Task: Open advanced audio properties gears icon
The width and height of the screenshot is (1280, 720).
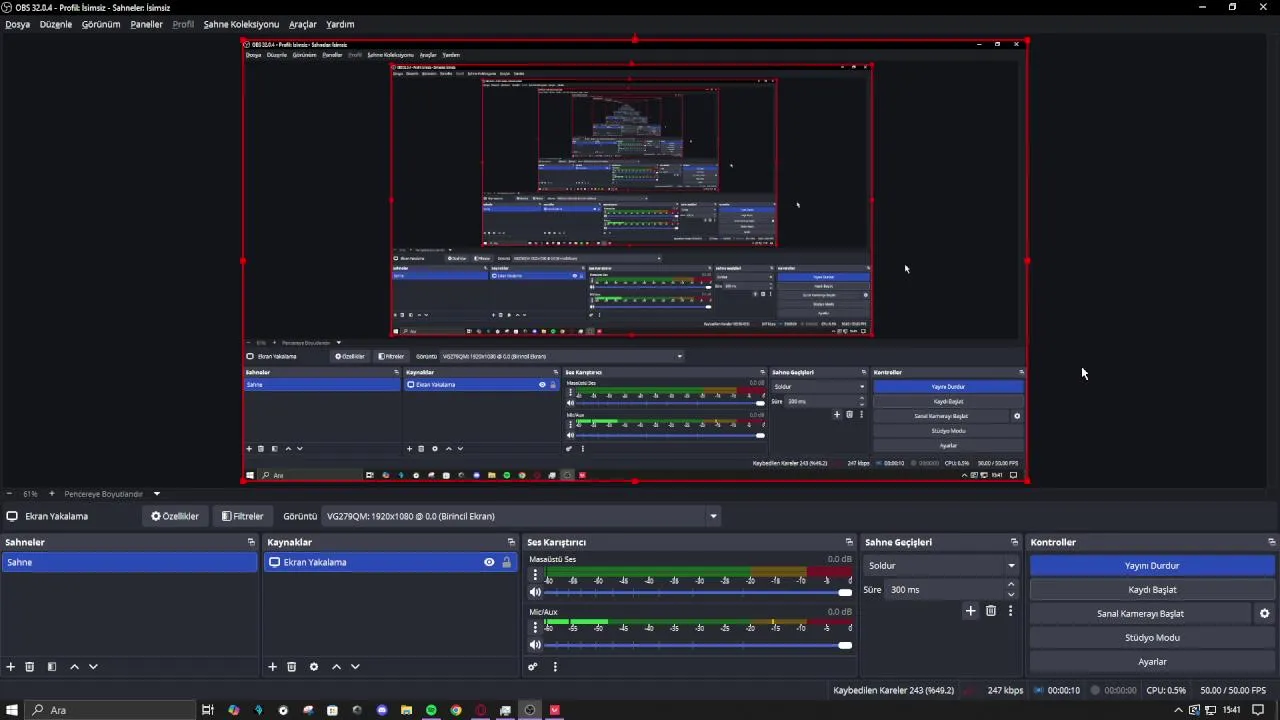Action: 533,667
